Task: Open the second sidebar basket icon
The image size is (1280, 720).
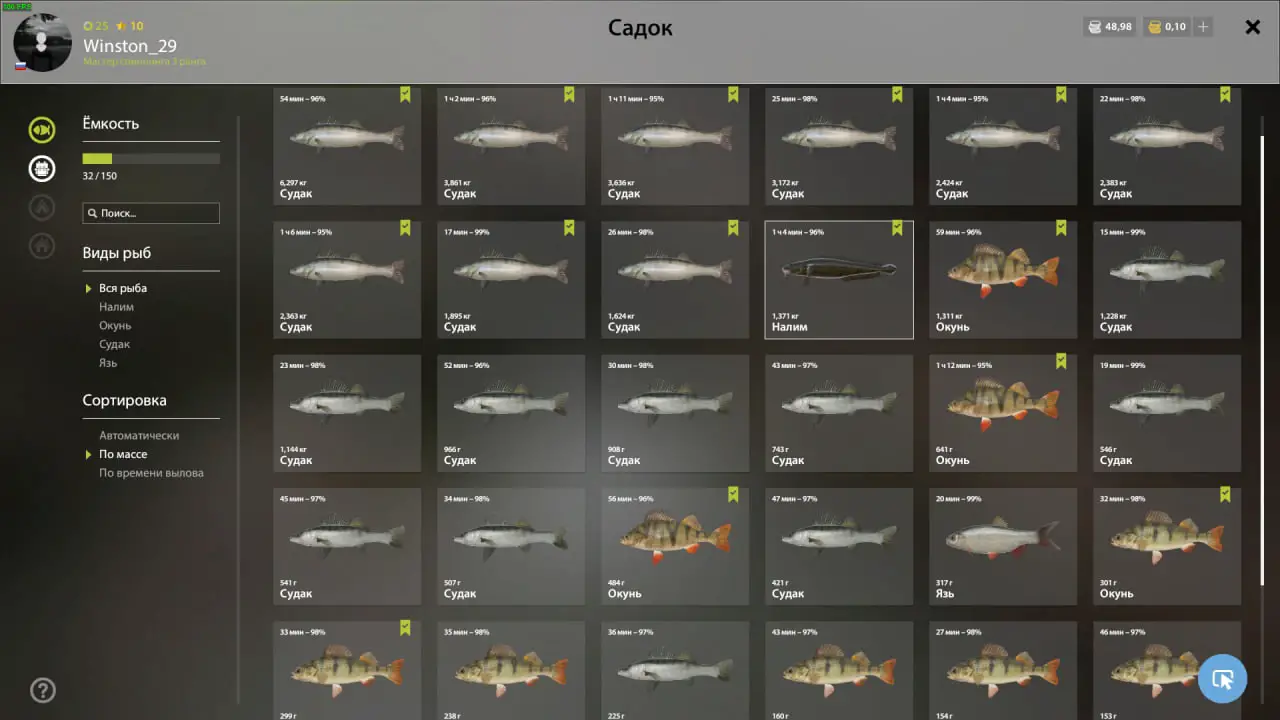Action: pos(42,168)
